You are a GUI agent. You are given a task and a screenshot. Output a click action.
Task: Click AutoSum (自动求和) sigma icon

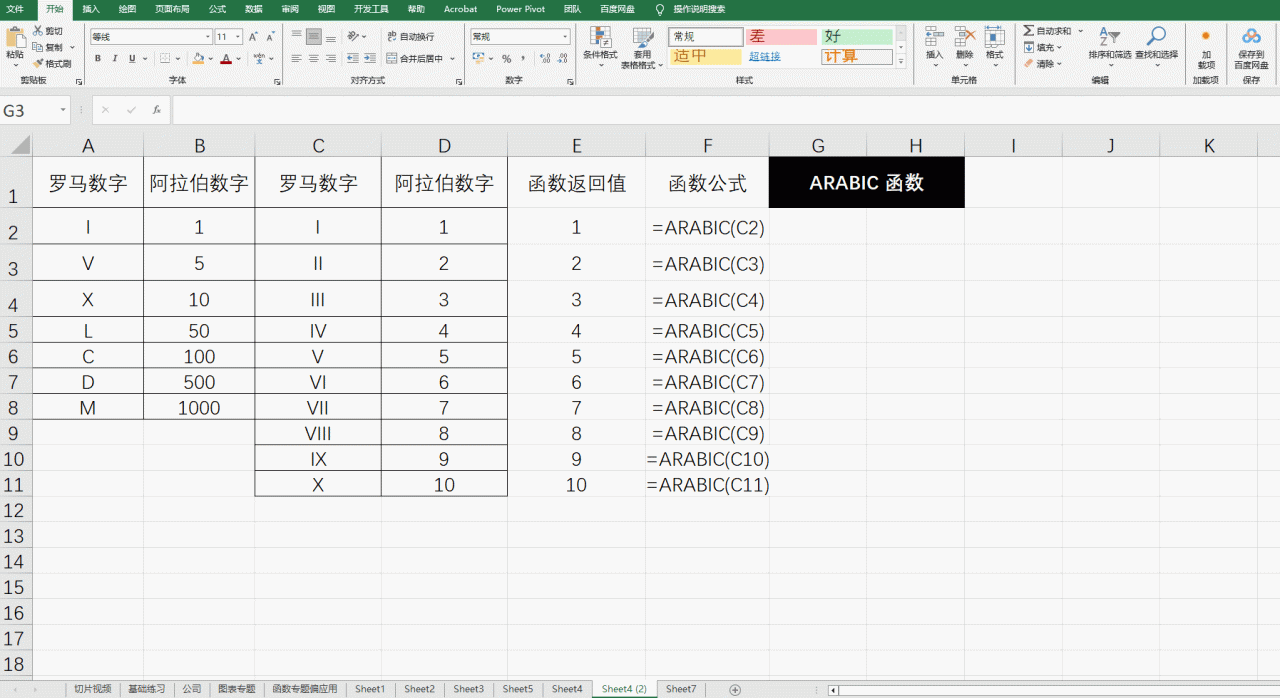click(x=1028, y=31)
